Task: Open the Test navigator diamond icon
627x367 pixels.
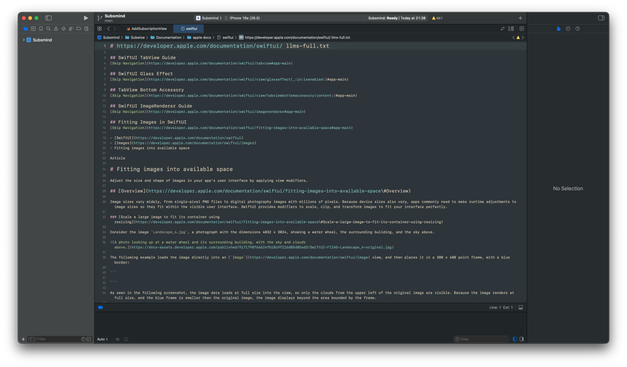Action: click(x=64, y=29)
